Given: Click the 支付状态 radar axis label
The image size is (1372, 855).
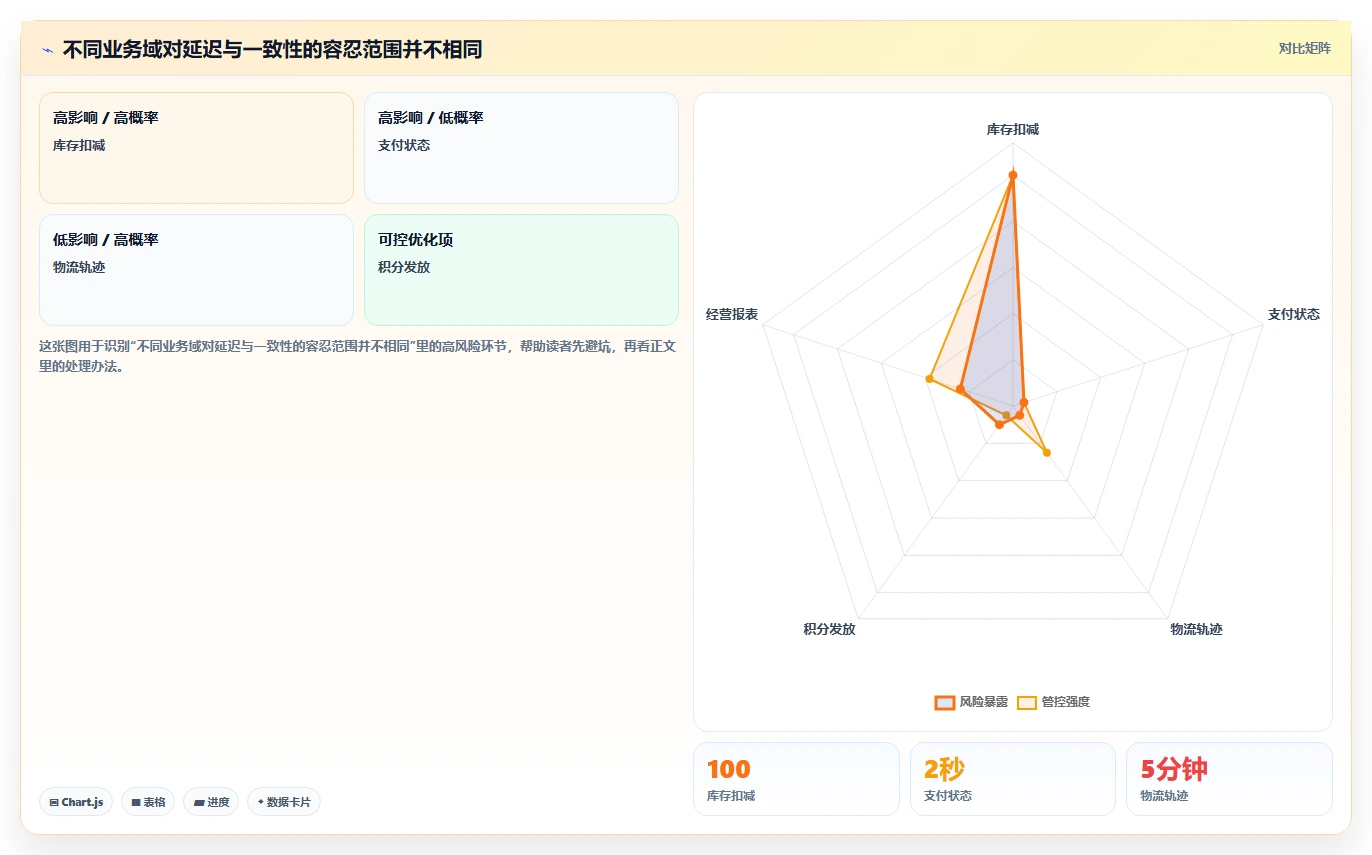Looking at the screenshot, I should pyautogui.click(x=1294, y=314).
